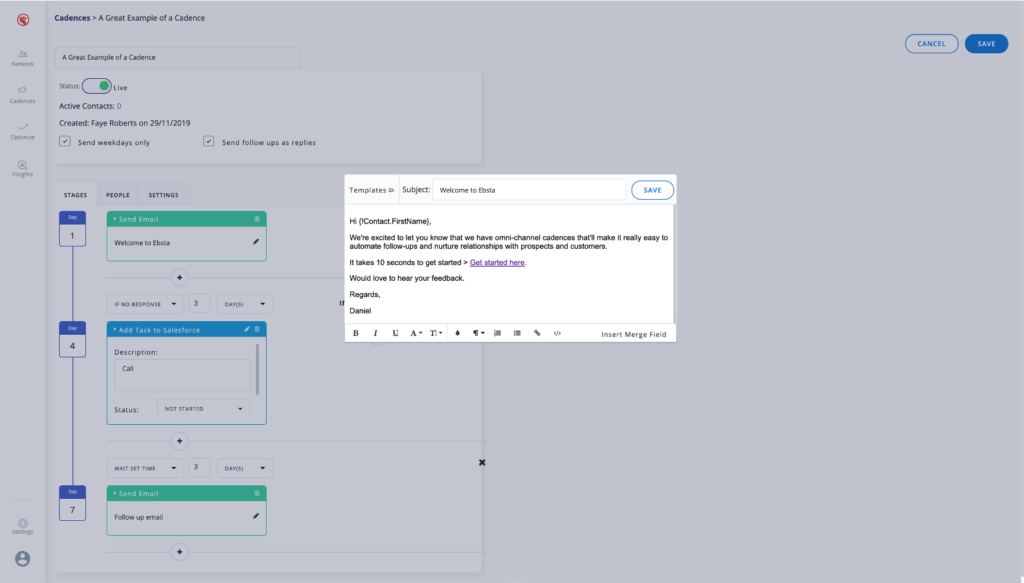Delete the Add Task to Salesforce stage
The width and height of the screenshot is (1024, 583).
[257, 329]
